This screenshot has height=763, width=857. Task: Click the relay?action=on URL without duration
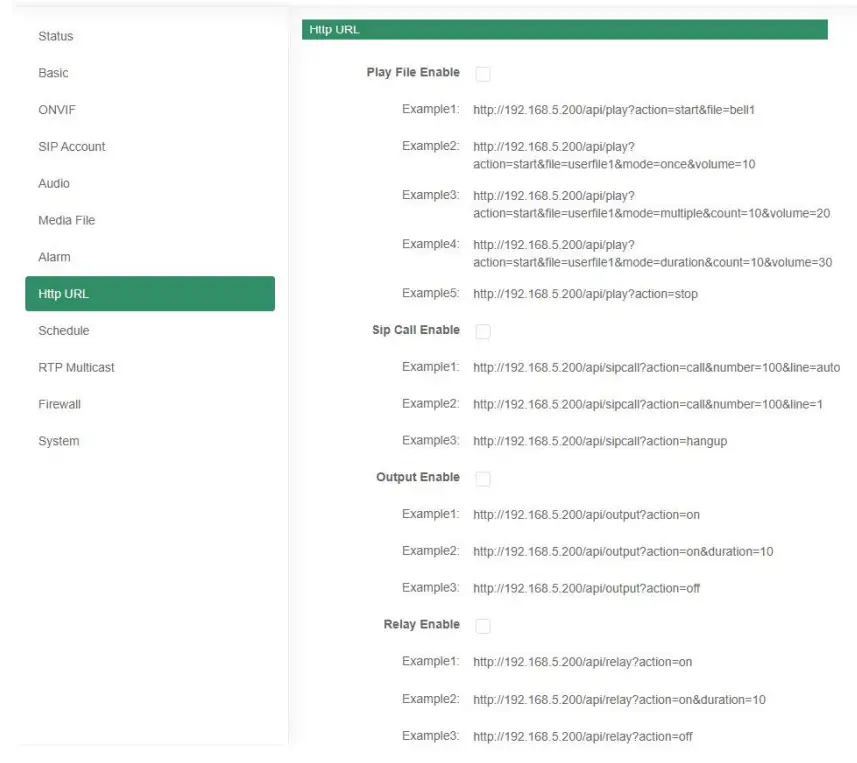pyautogui.click(x=583, y=662)
